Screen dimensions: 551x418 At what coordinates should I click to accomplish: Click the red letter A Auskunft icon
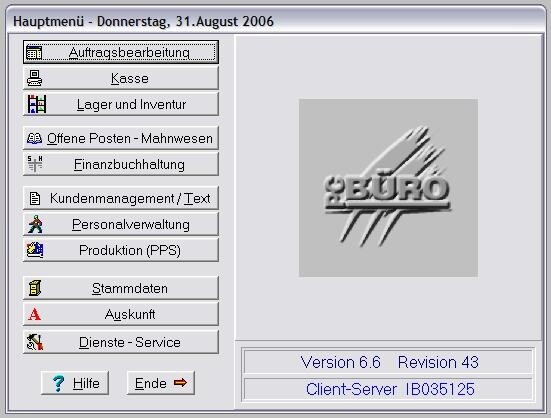pos(34,314)
